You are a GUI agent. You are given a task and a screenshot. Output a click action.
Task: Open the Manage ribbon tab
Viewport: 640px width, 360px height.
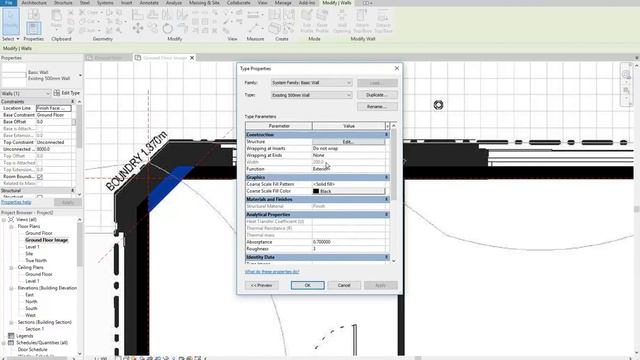click(x=283, y=3)
